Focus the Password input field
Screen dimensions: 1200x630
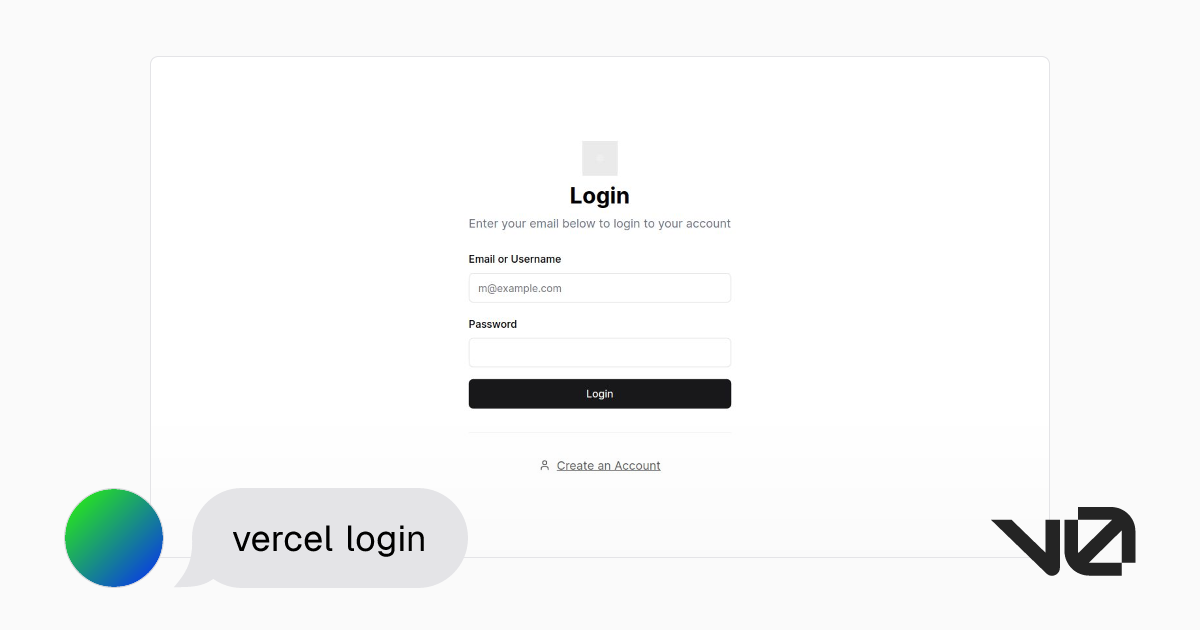click(x=600, y=353)
